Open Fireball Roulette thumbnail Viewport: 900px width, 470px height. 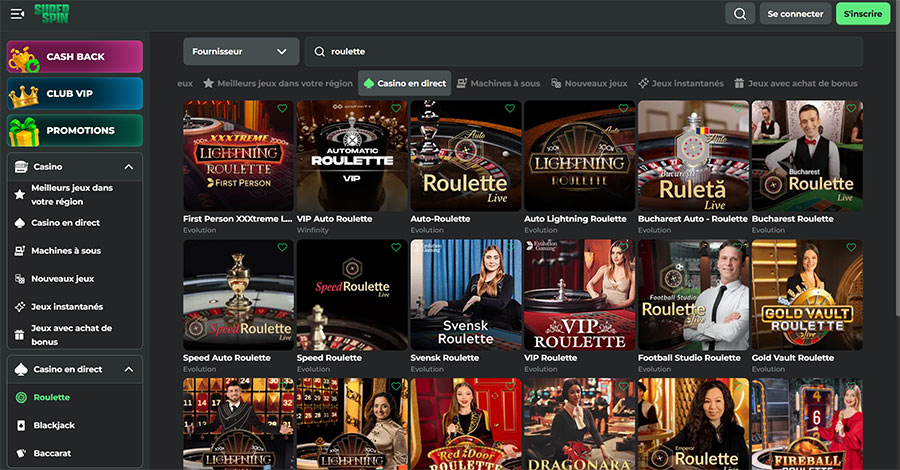pos(807,424)
